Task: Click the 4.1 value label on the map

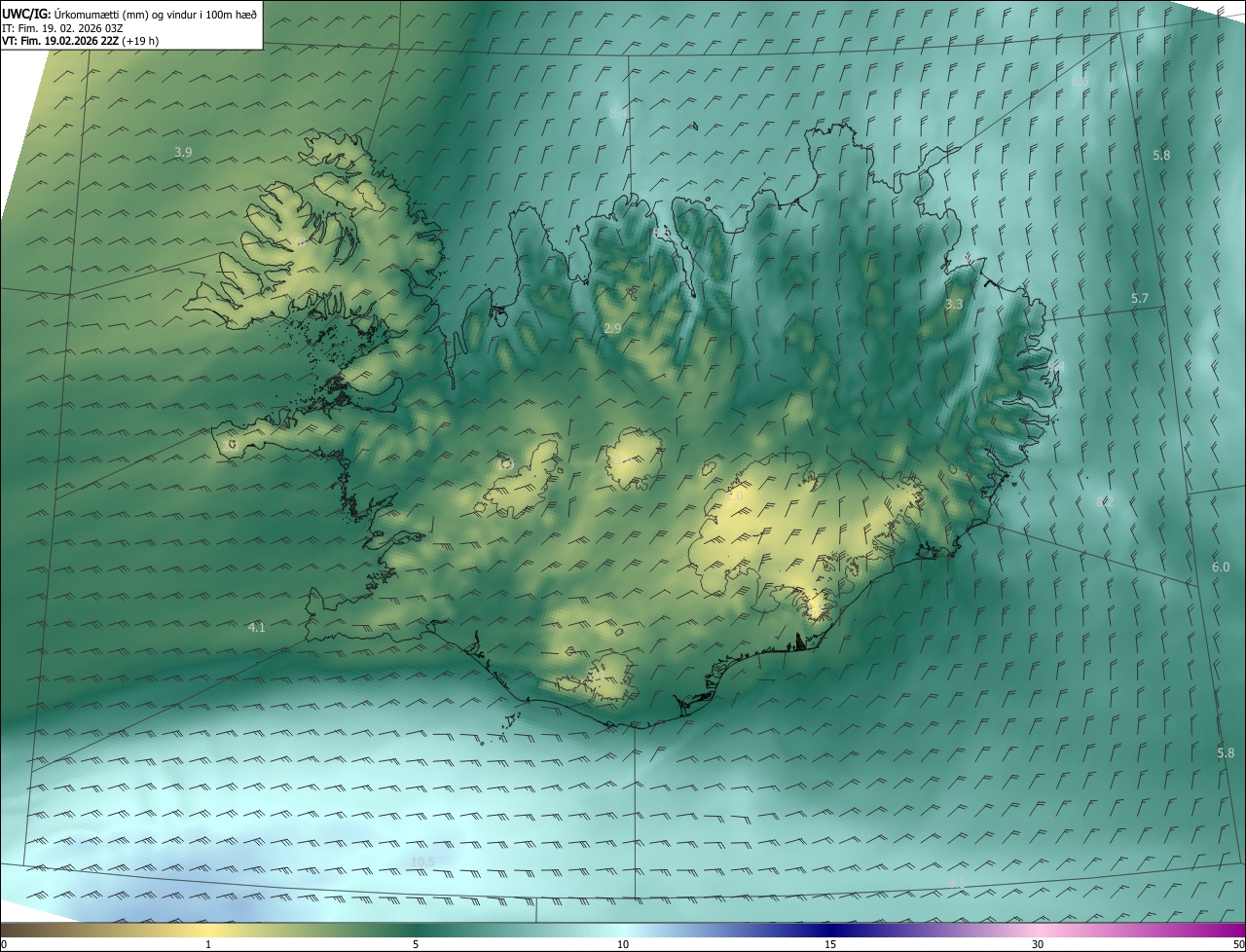Action: [256, 628]
